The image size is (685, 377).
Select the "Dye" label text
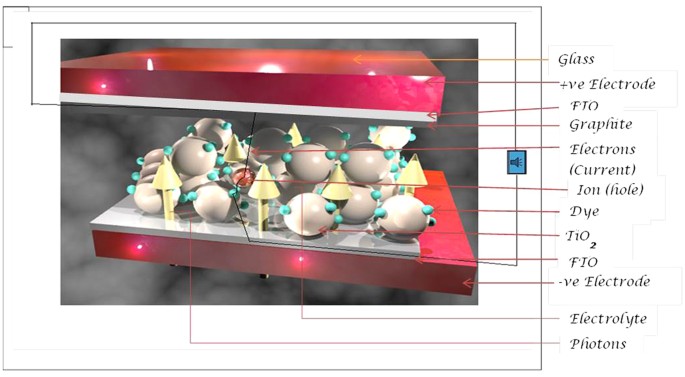[x=584, y=212]
